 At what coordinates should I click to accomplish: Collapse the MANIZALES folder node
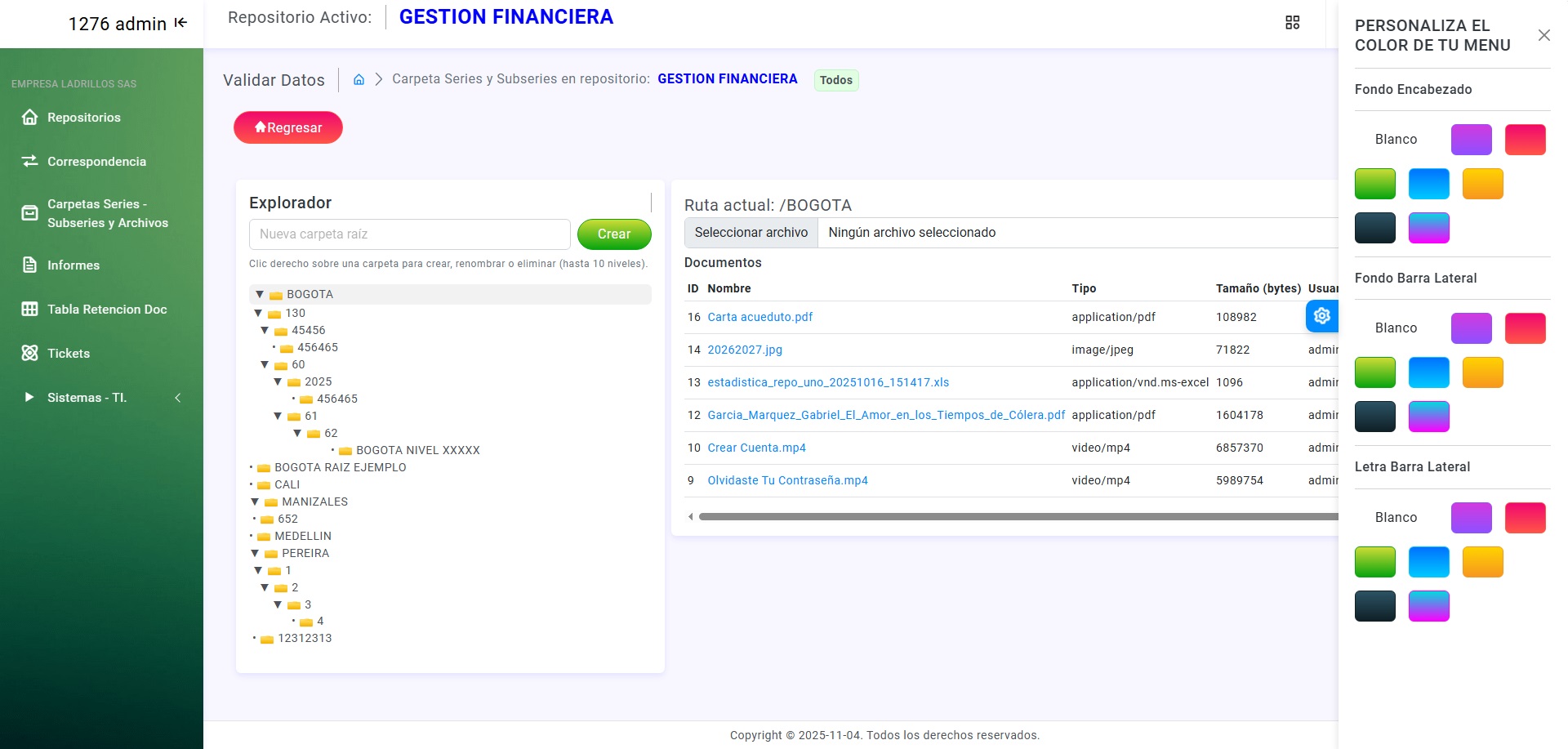(256, 502)
